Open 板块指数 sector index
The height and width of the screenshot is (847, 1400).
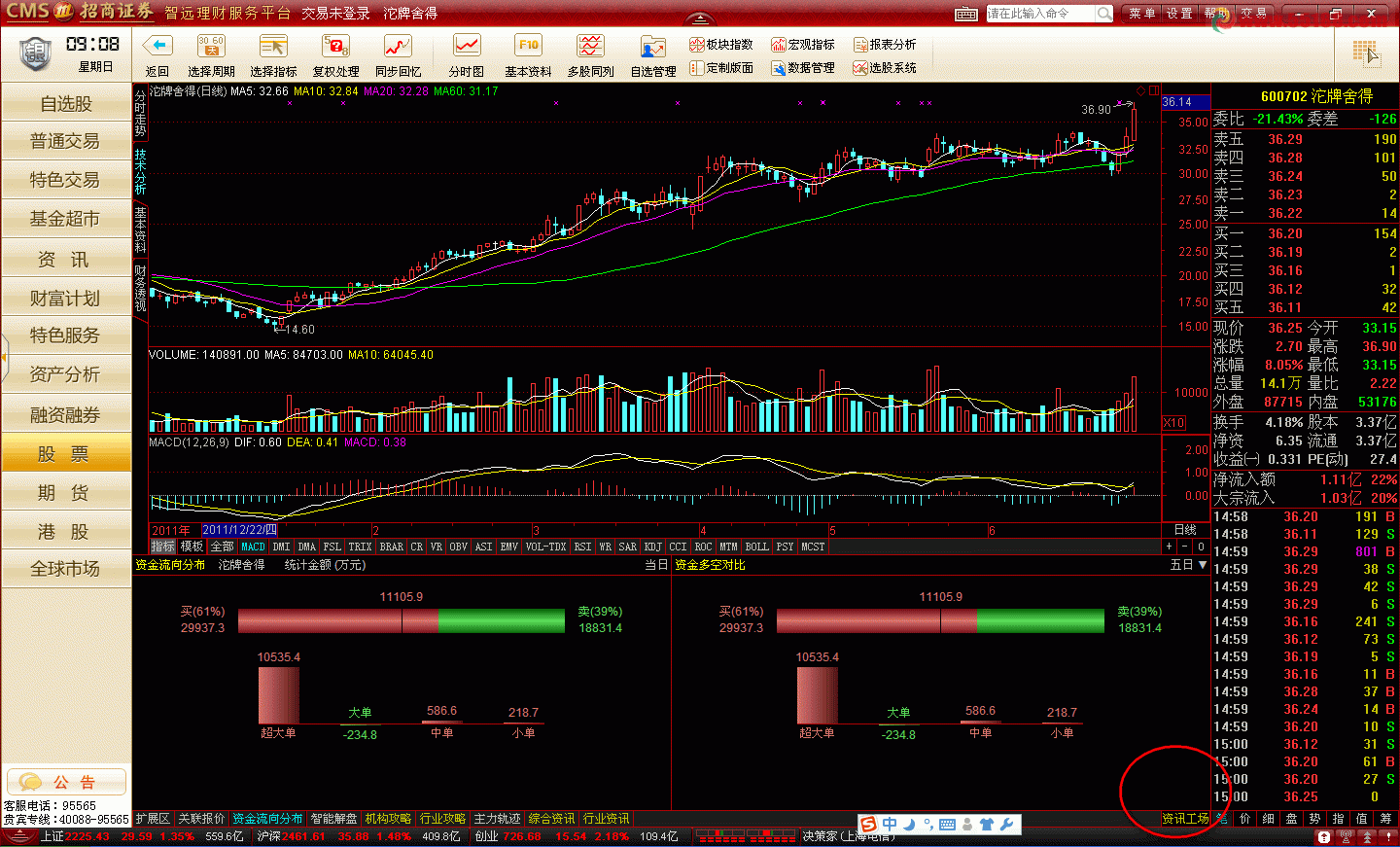click(721, 45)
